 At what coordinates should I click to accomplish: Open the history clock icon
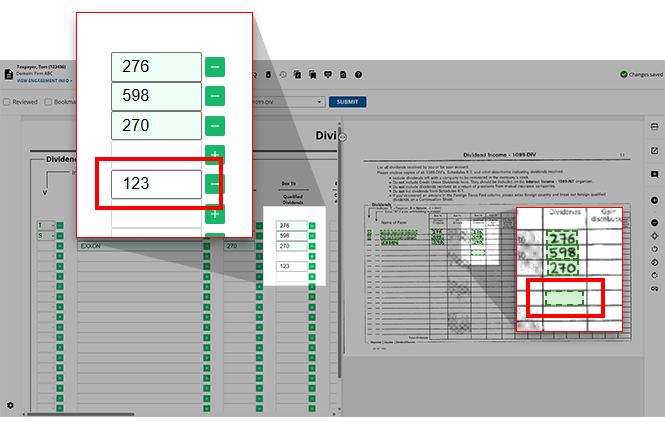[x=283, y=75]
